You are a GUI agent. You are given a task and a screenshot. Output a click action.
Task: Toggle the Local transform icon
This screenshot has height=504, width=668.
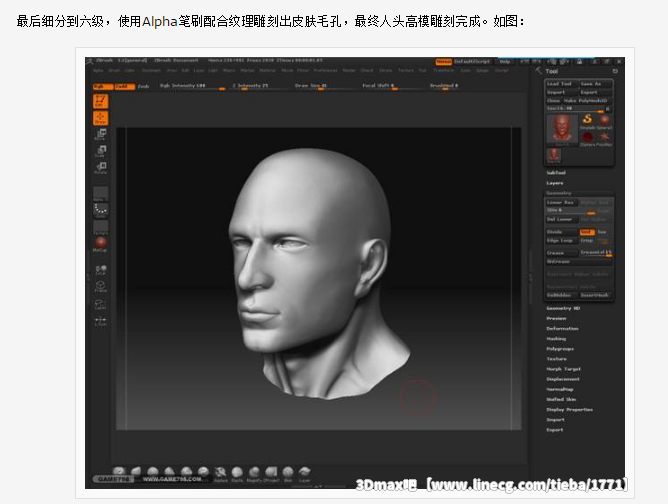coord(101,270)
